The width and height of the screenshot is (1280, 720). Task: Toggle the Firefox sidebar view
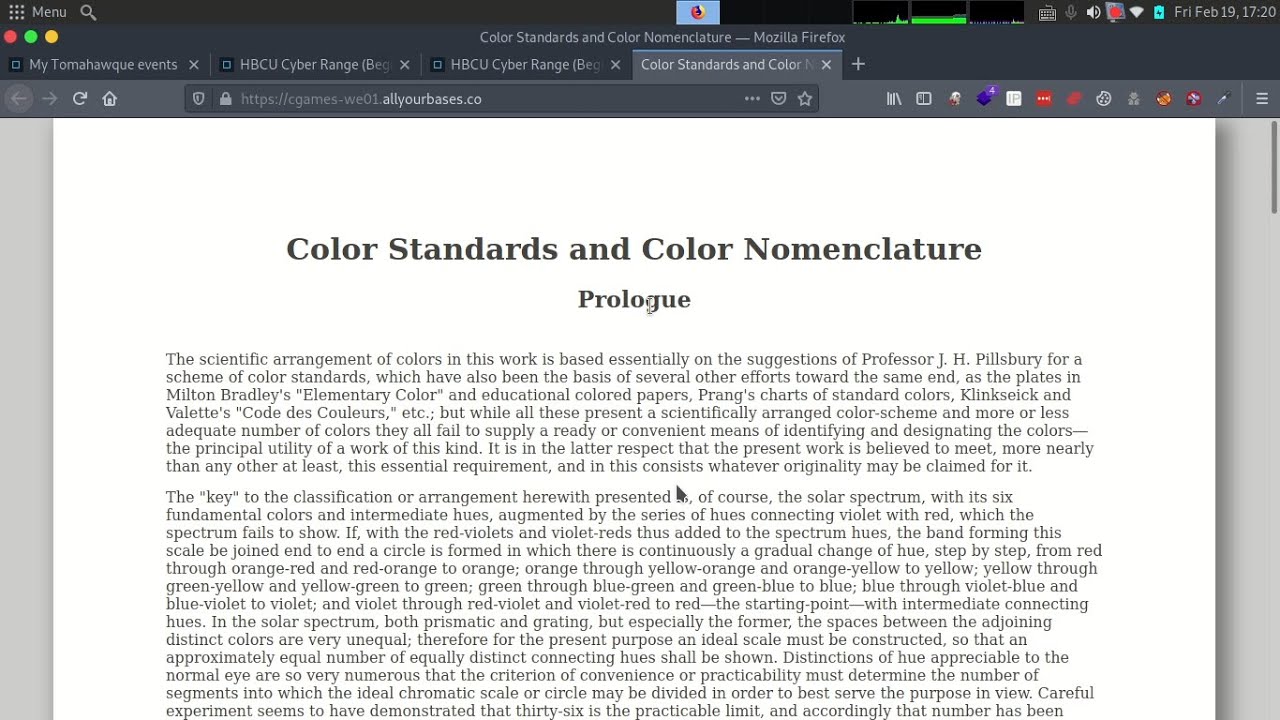[x=924, y=99]
